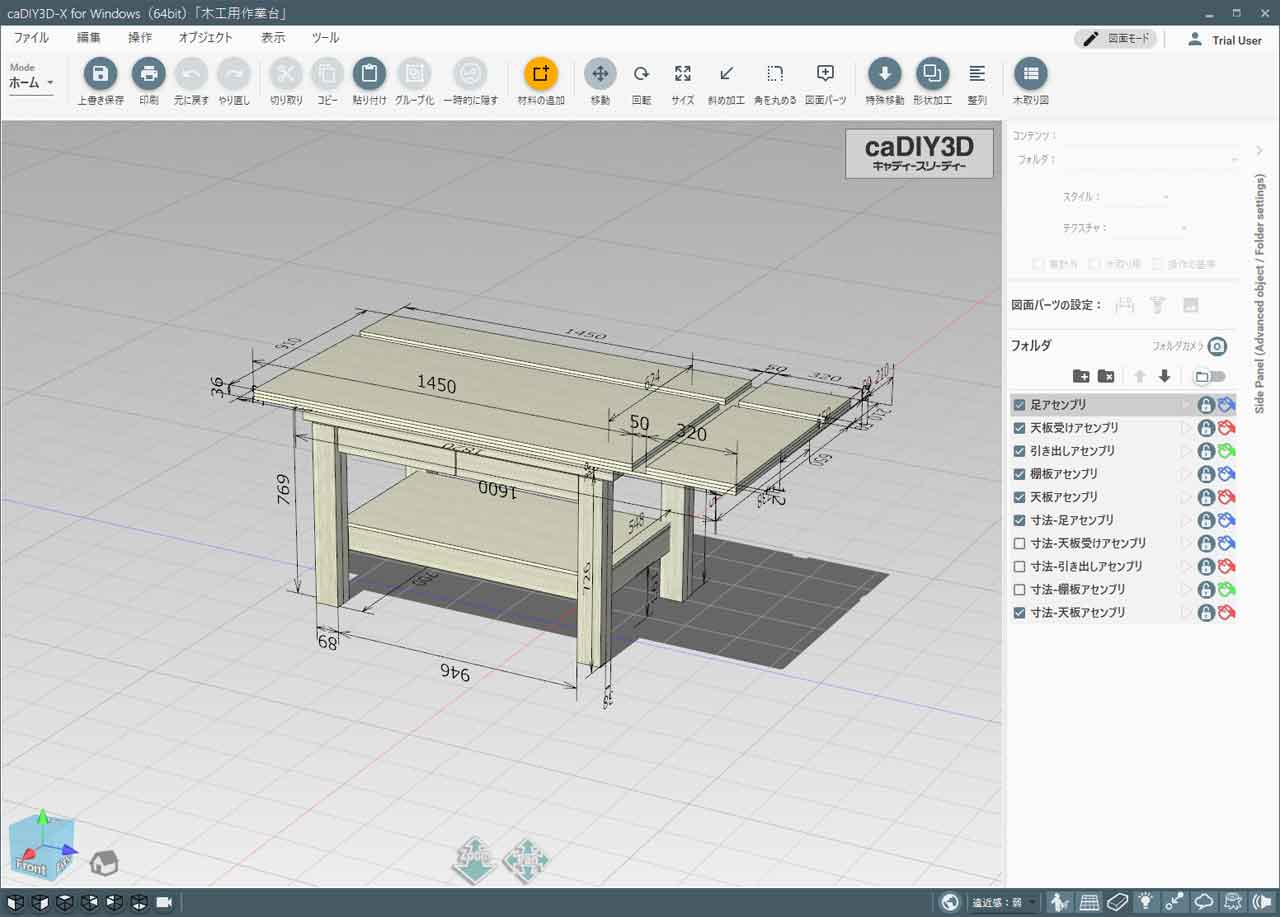Image resolution: width=1280 pixels, height=917 pixels.
Task: Open the ファイル menu
Action: click(31, 38)
